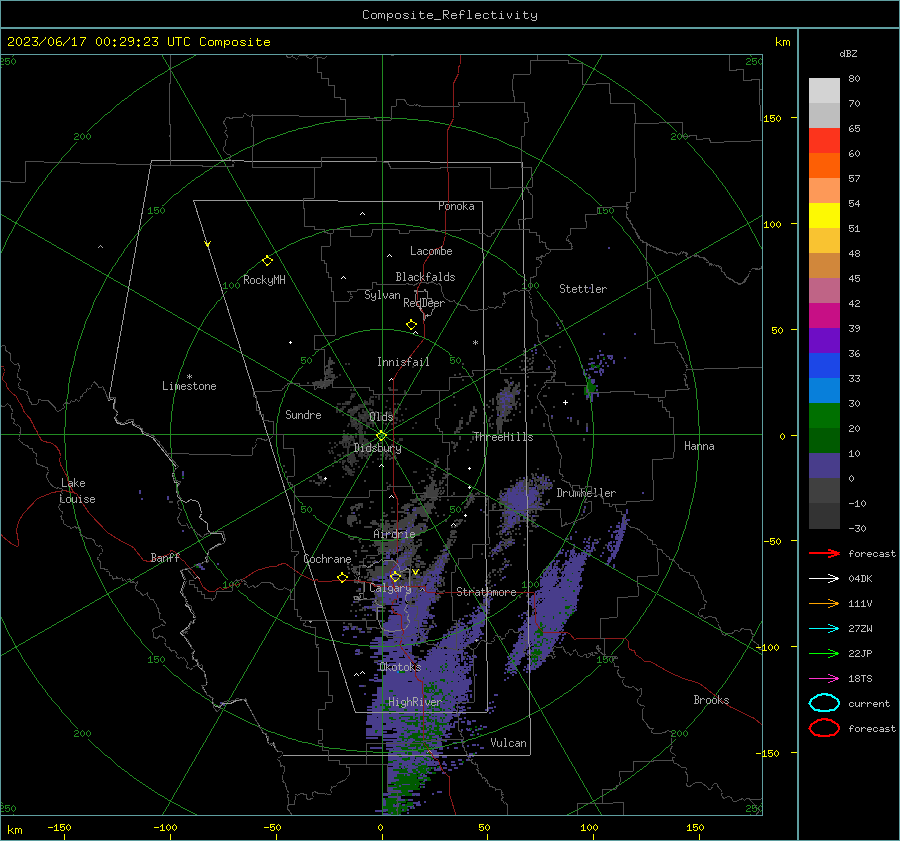
Task: Click the HighRiver map label
Action: point(414,702)
